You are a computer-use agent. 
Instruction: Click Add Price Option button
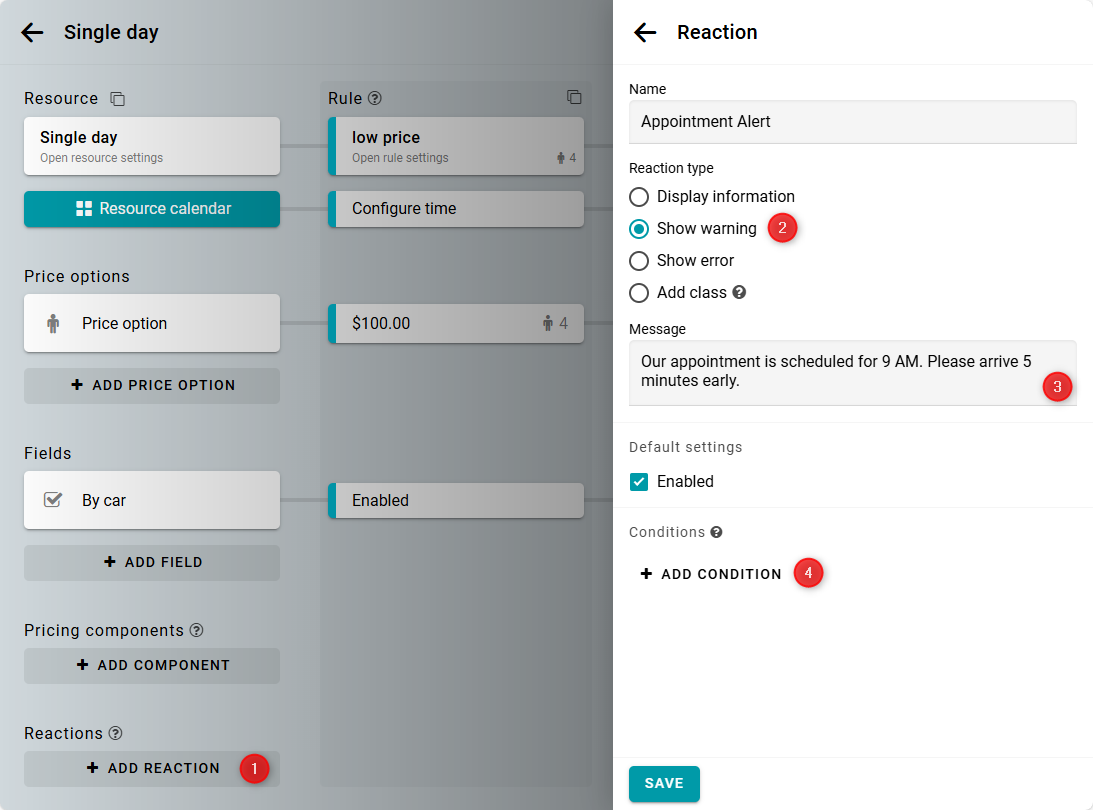[152, 385]
